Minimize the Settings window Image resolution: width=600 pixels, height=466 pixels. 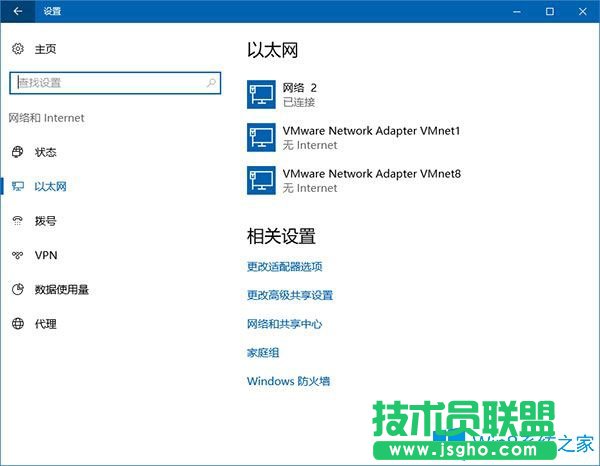click(517, 11)
